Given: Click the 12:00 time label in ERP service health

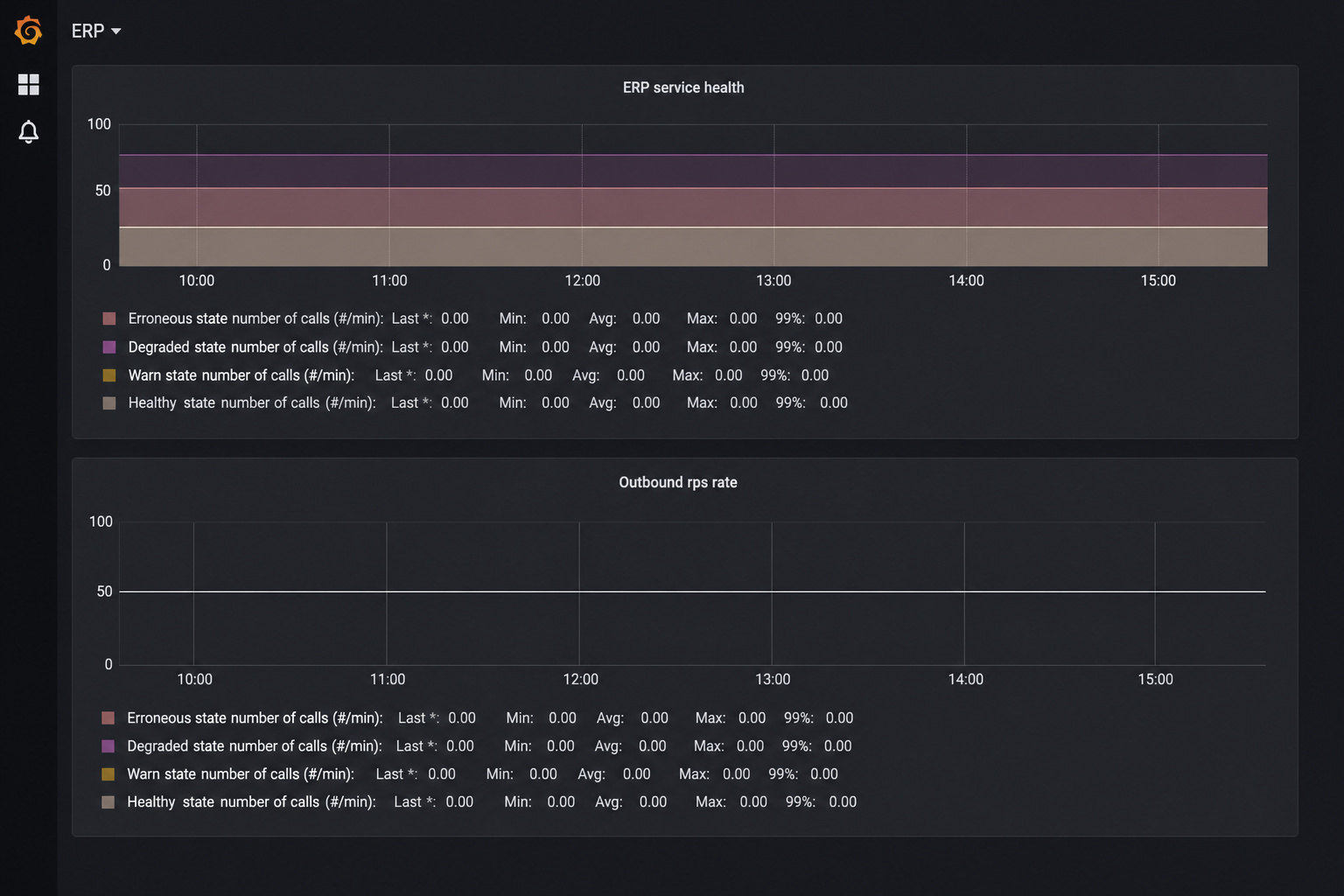Looking at the screenshot, I should point(583,281).
